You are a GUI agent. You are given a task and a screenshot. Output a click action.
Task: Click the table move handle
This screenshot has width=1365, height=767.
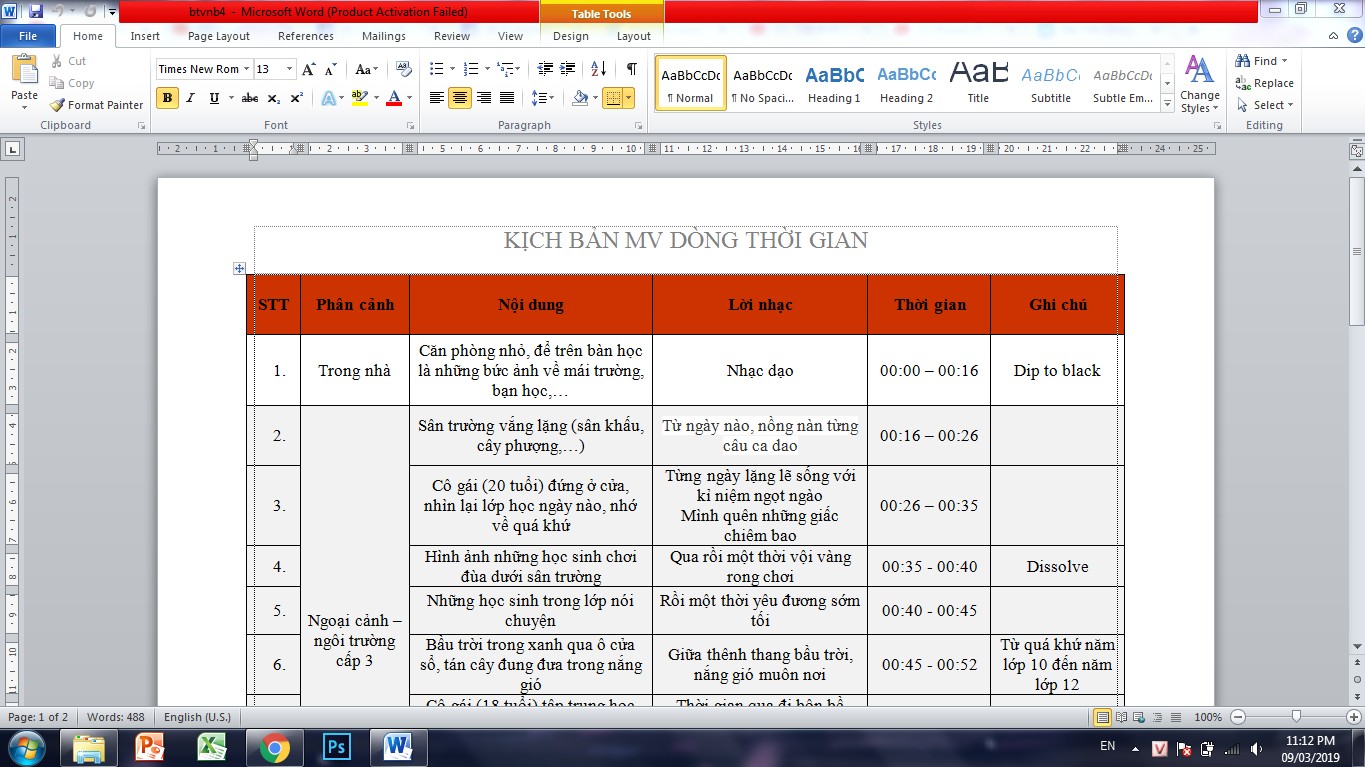239,268
